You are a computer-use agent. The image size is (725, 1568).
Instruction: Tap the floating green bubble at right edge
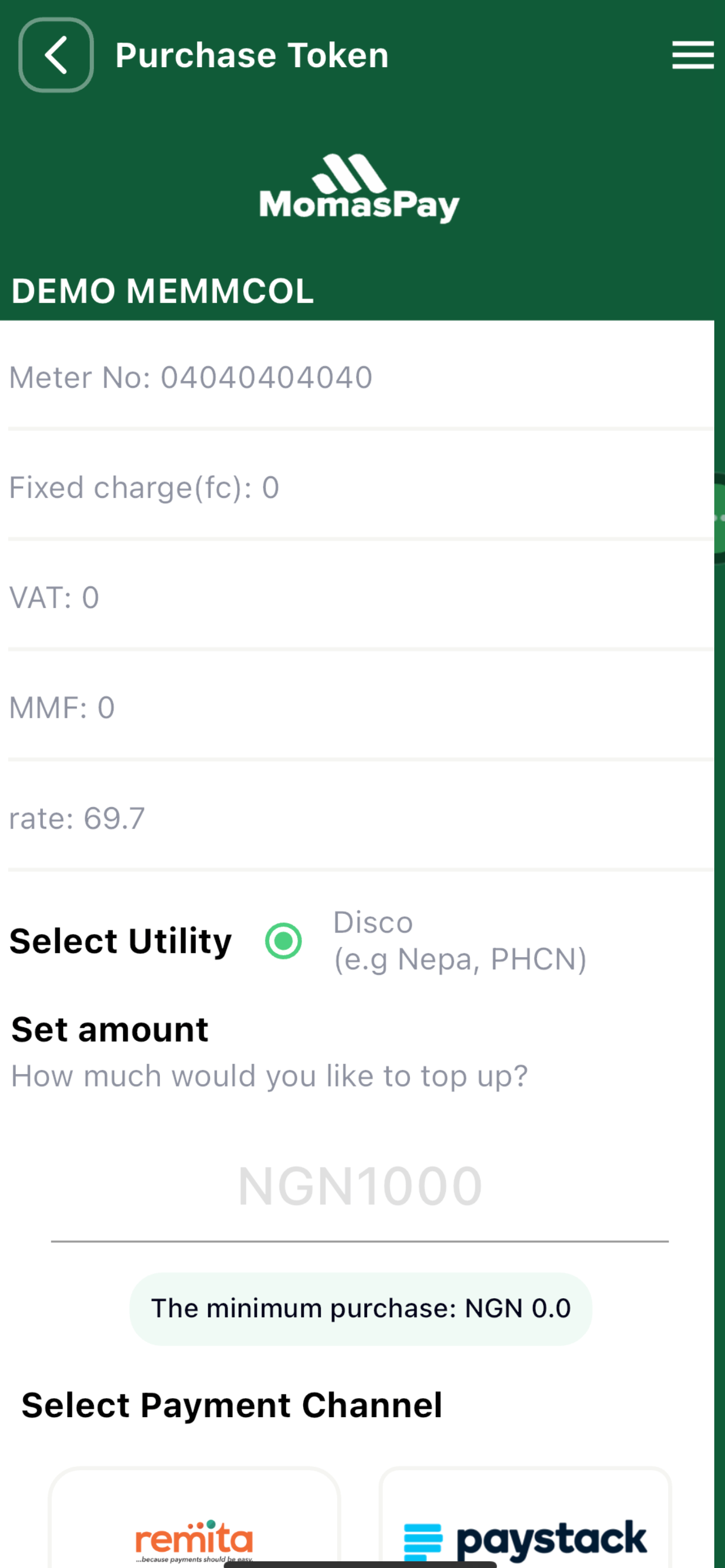tap(719, 519)
